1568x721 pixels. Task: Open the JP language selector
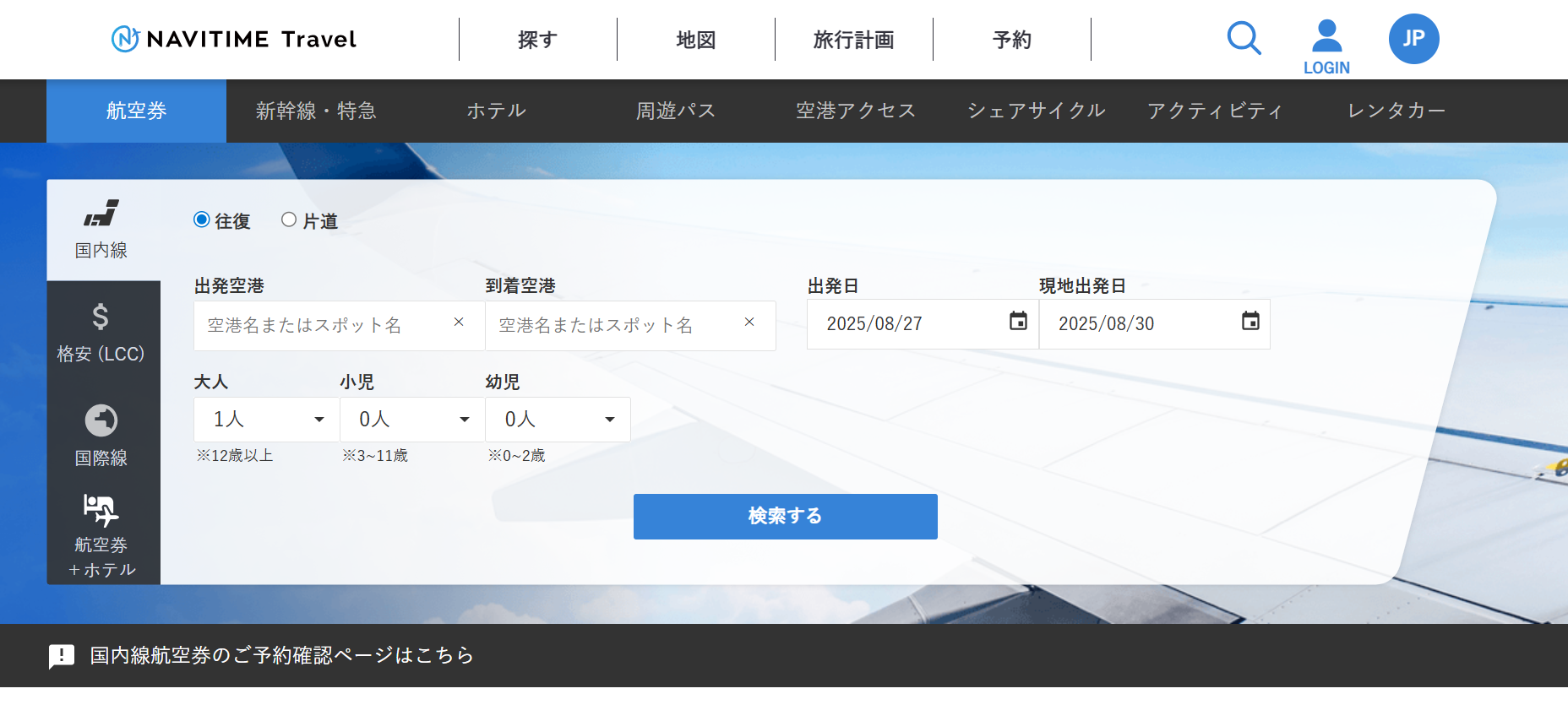coord(1413,39)
